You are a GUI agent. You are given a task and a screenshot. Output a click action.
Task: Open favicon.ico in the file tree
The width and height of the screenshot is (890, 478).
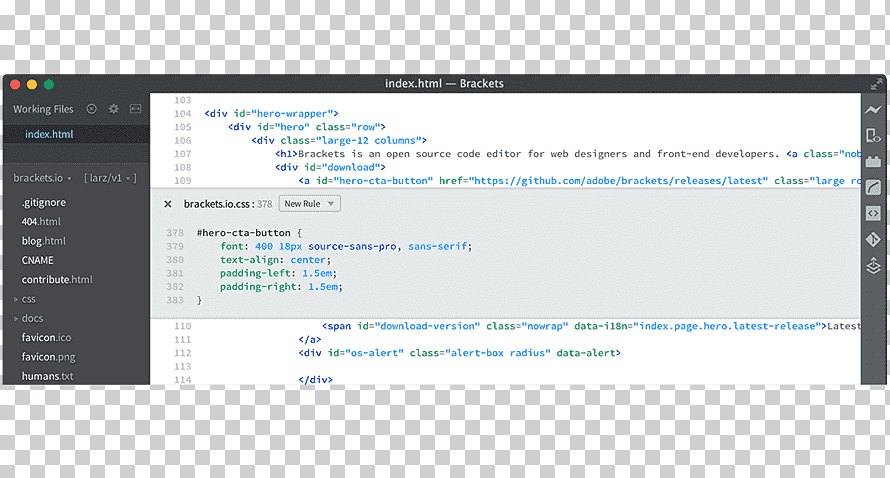47,338
